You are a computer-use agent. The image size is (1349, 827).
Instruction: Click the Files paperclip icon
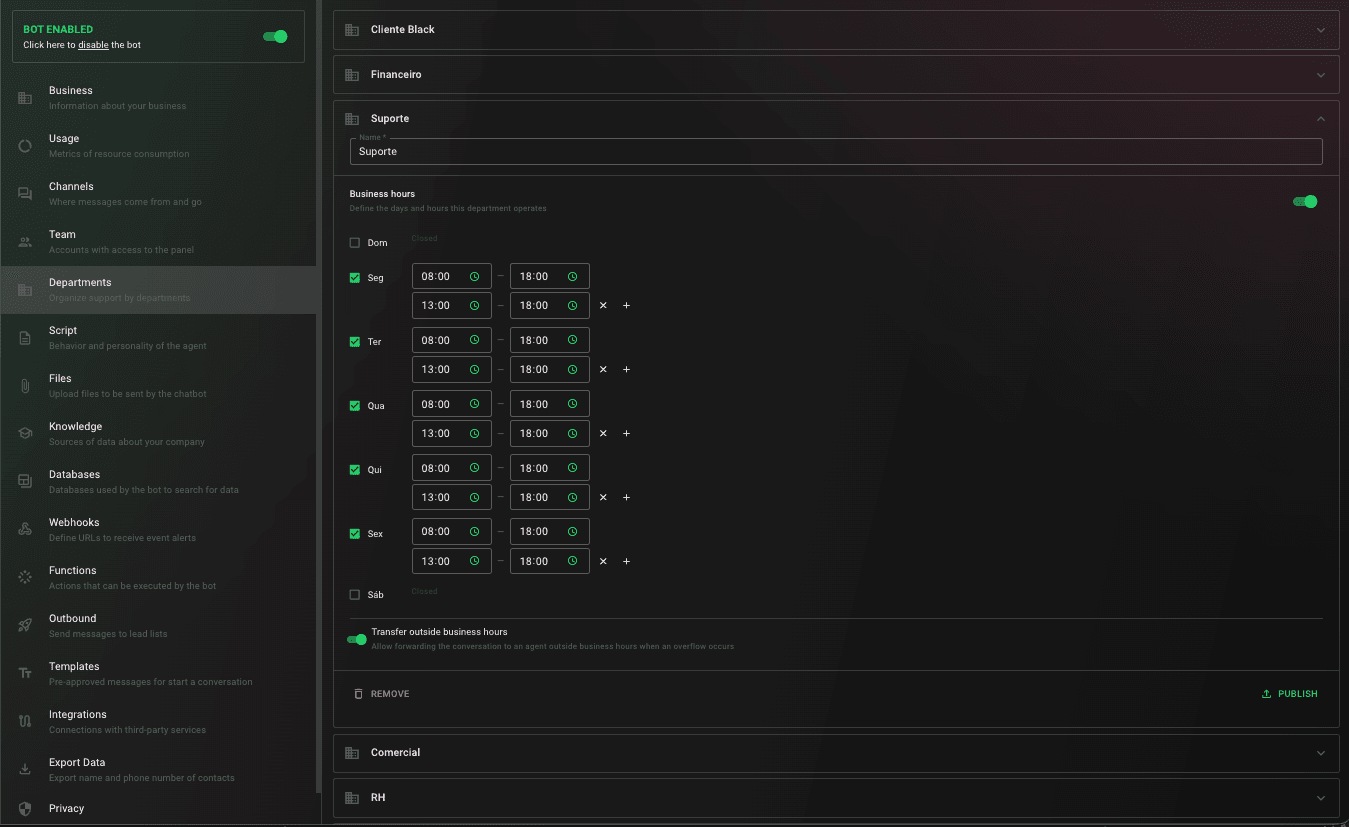pos(25,385)
